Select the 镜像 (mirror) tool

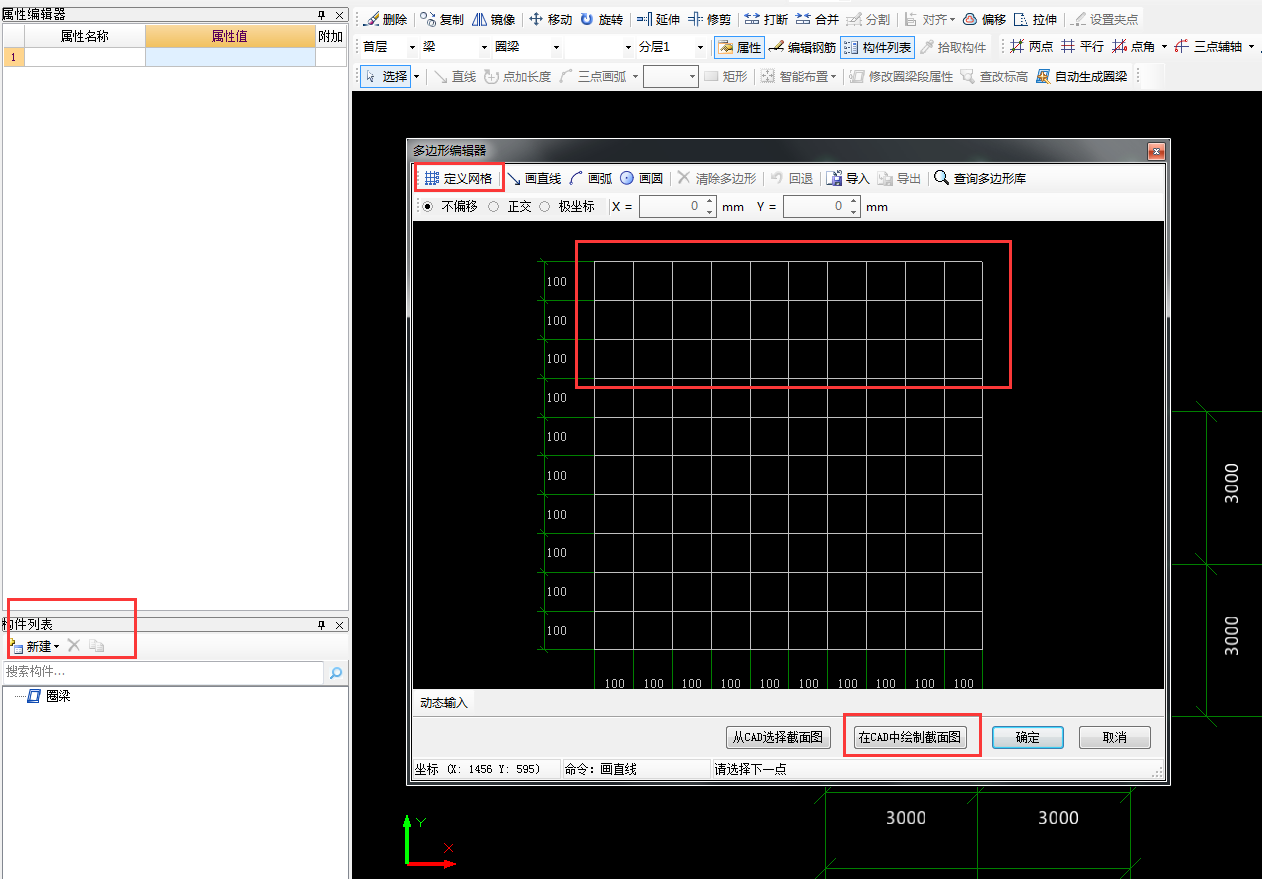tap(493, 19)
